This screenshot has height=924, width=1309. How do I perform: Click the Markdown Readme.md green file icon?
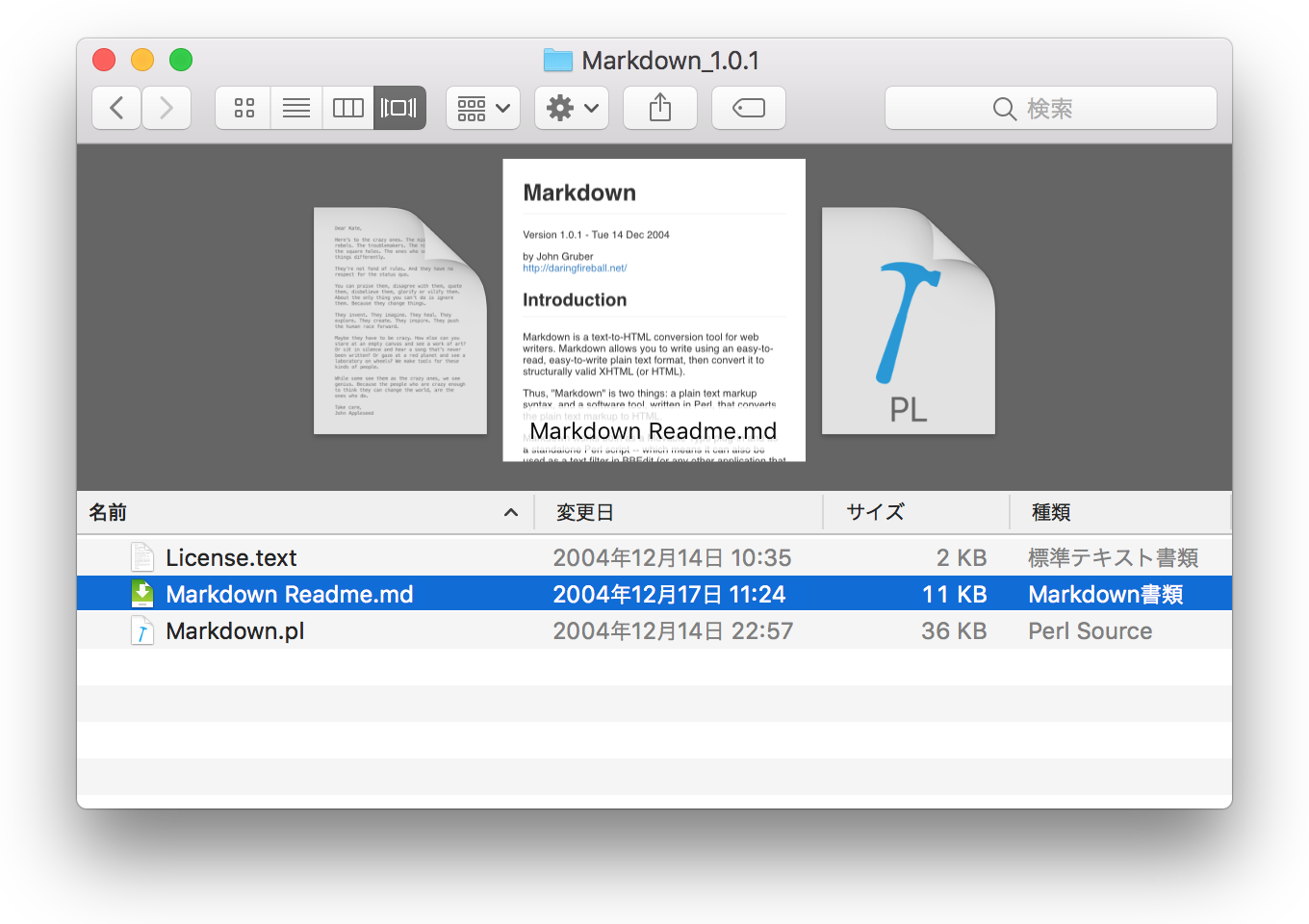point(142,594)
